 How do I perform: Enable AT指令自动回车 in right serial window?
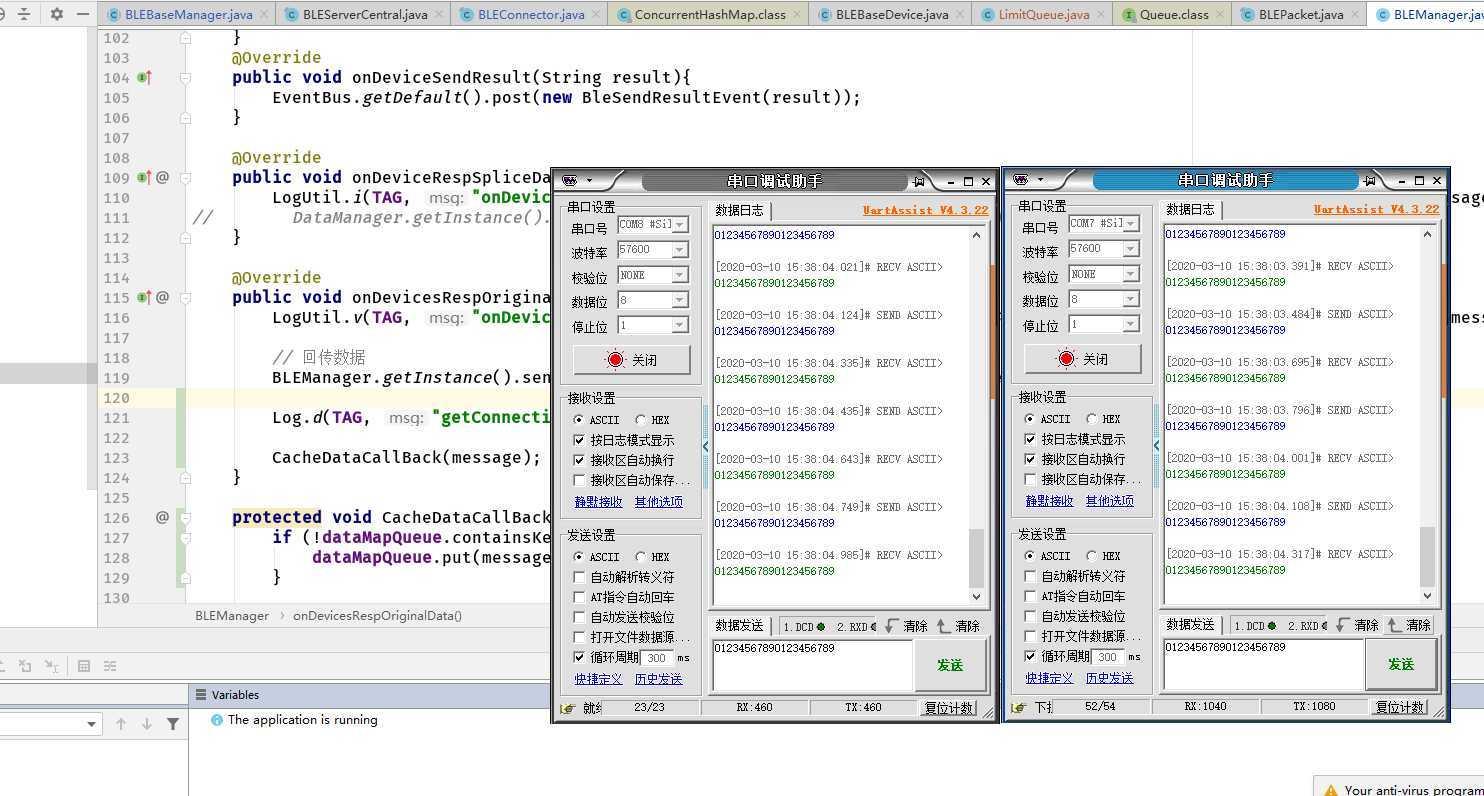click(1030, 596)
